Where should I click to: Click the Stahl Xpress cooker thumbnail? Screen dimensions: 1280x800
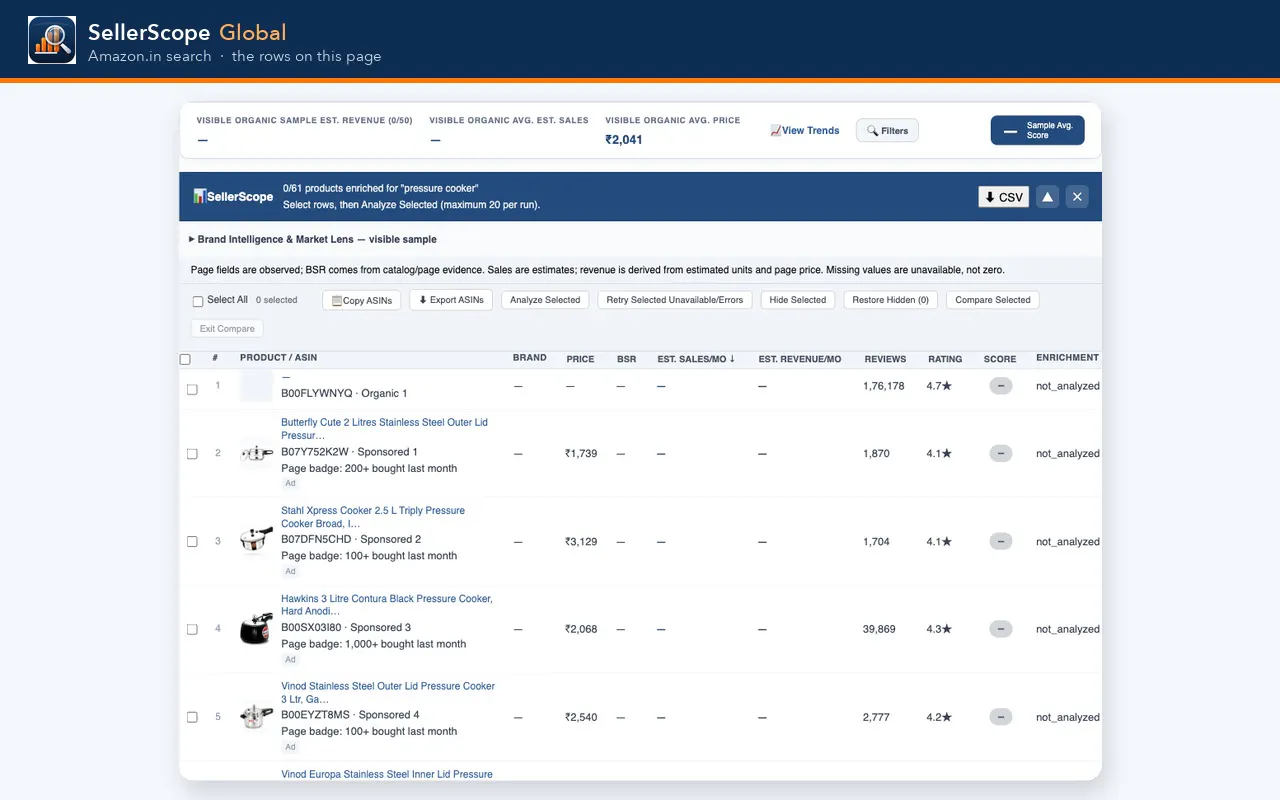(x=257, y=542)
